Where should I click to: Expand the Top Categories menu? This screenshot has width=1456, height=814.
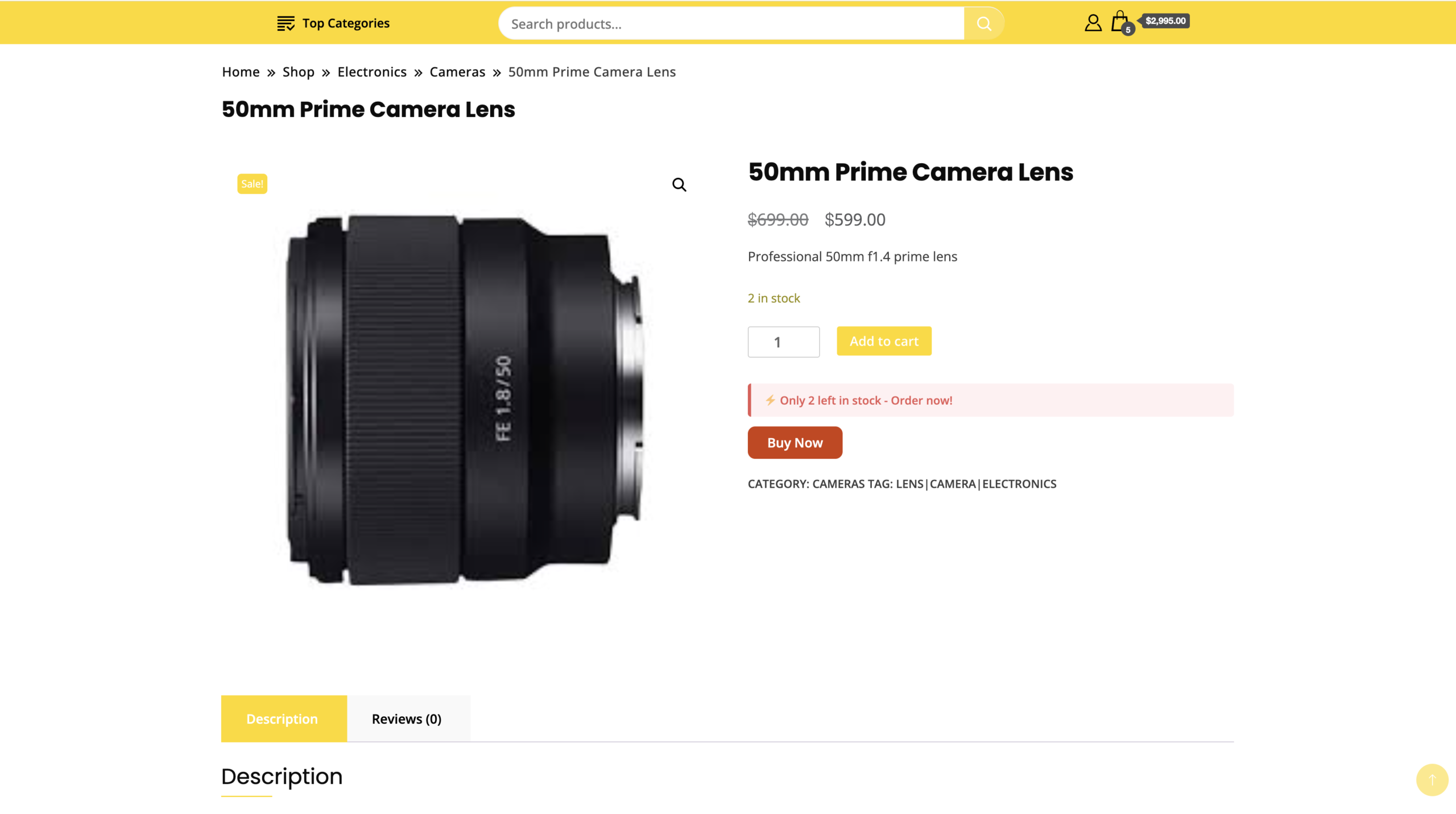coord(345,23)
